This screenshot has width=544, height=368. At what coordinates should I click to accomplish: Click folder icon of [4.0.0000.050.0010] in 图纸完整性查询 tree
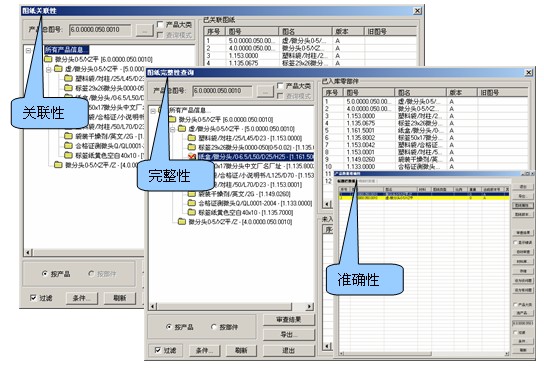pyautogui.click(x=182, y=222)
